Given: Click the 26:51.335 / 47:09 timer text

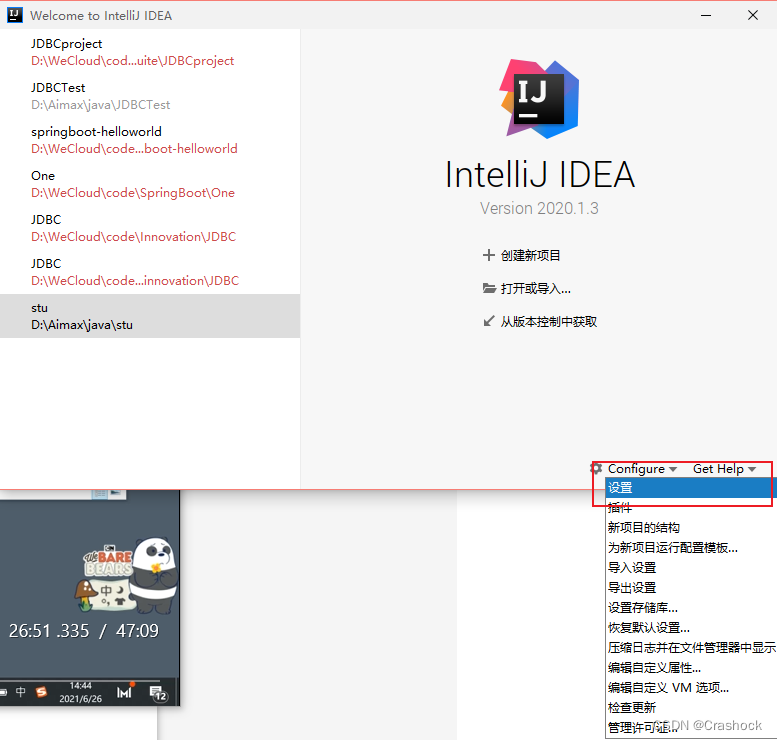Looking at the screenshot, I should tap(84, 631).
